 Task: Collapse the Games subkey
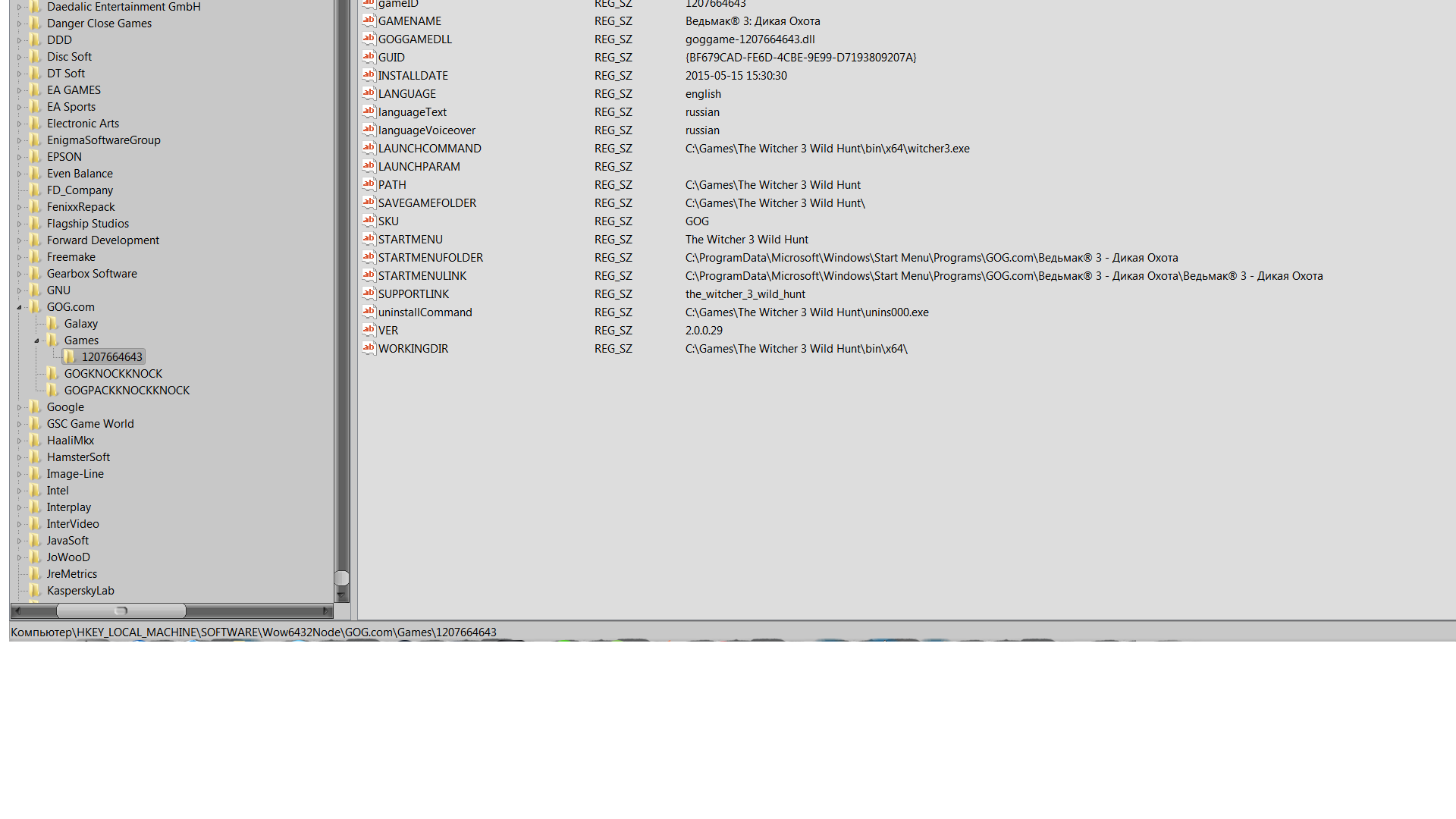pos(36,340)
